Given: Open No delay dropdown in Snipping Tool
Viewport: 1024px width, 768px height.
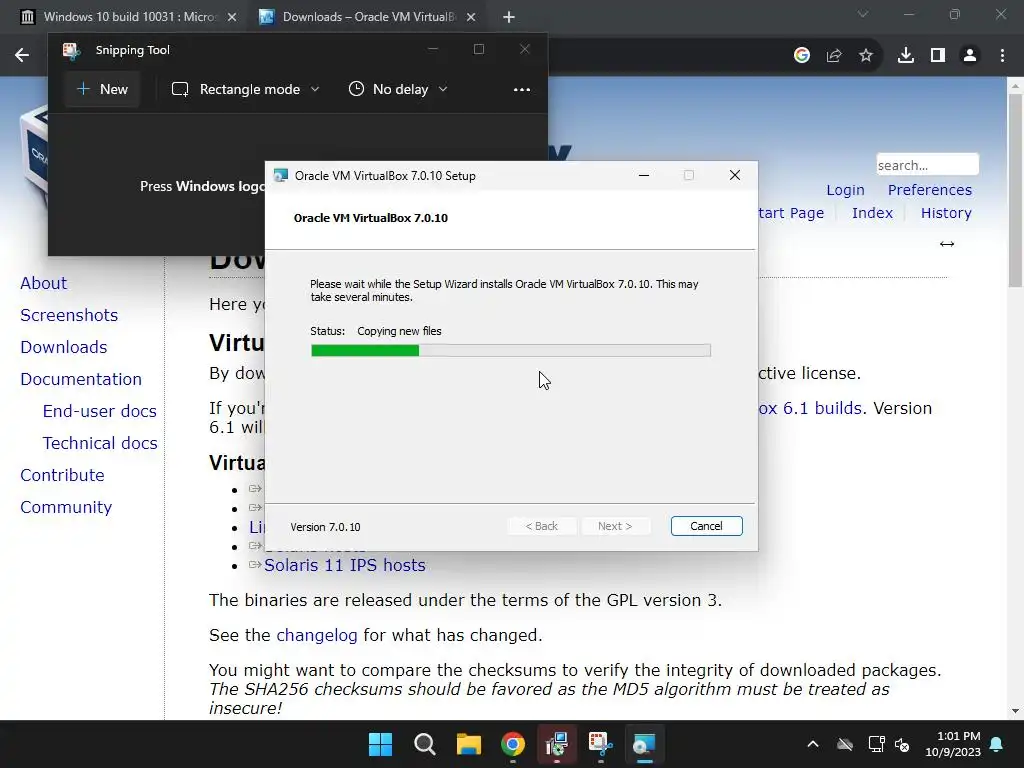Looking at the screenshot, I should (398, 89).
